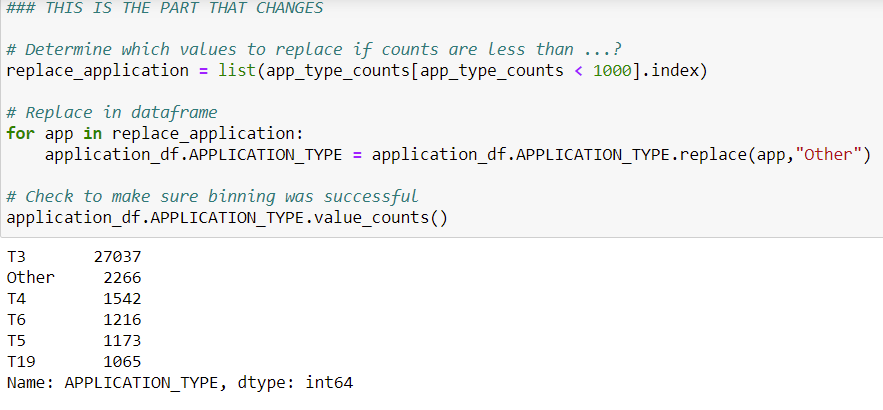The image size is (883, 410).
Task: Click the T5 output row label
Action: pos(16,341)
